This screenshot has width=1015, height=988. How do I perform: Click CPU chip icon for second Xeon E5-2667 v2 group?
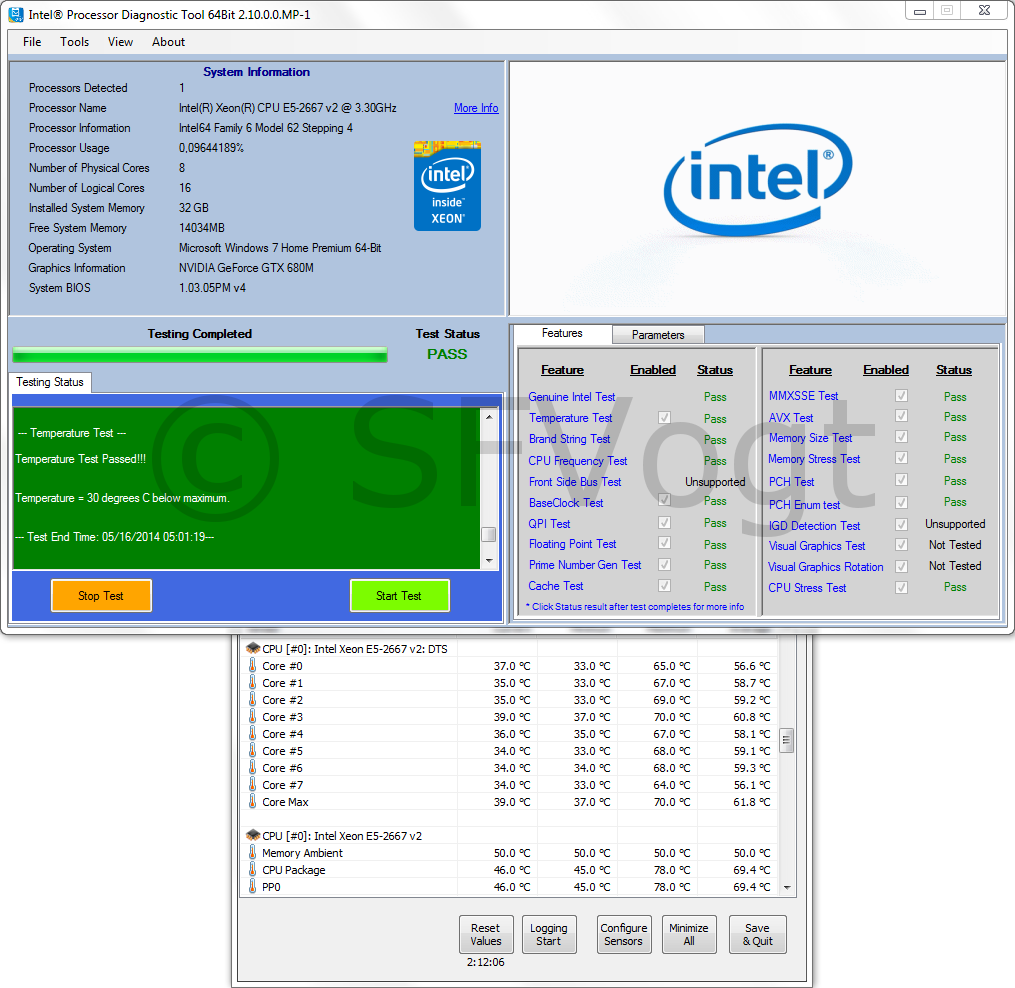(x=253, y=835)
